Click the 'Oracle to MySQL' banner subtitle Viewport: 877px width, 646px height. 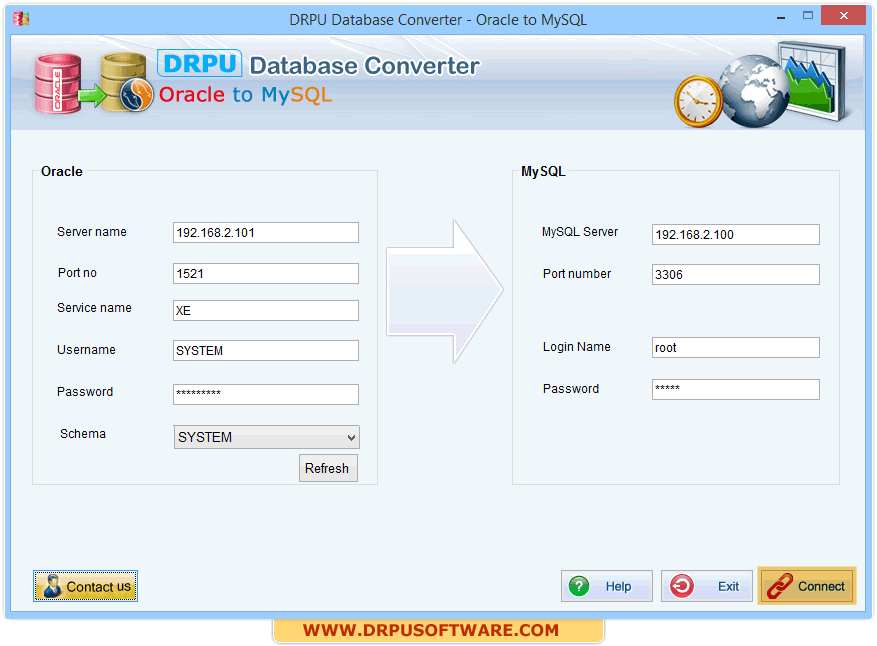point(245,95)
